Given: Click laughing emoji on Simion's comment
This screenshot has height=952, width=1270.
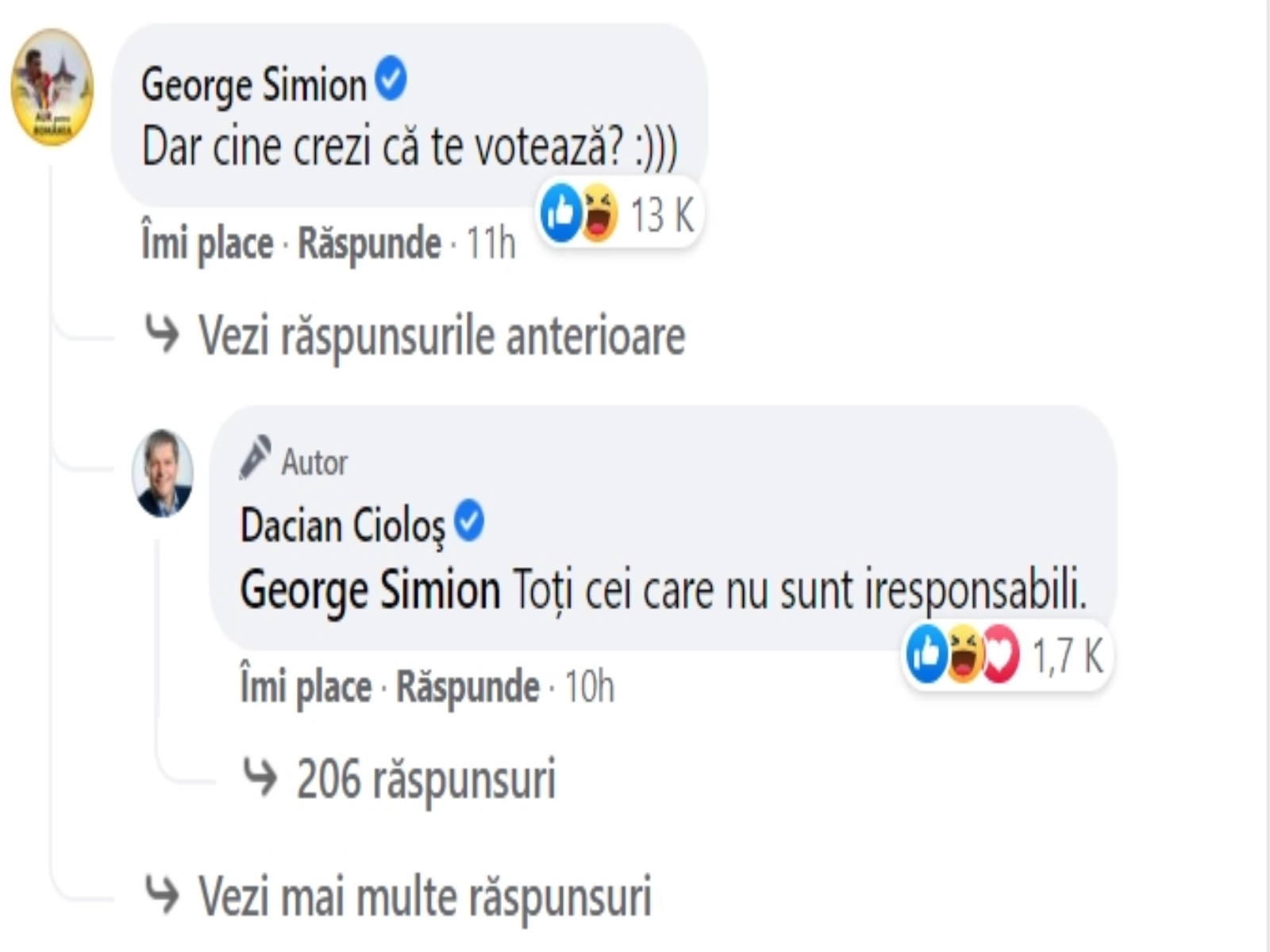Looking at the screenshot, I should [599, 213].
